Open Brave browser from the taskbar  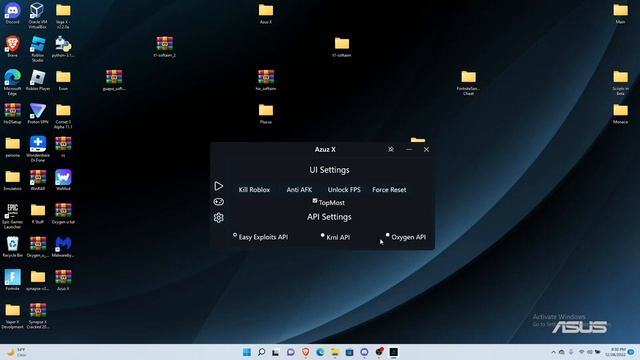coord(305,352)
